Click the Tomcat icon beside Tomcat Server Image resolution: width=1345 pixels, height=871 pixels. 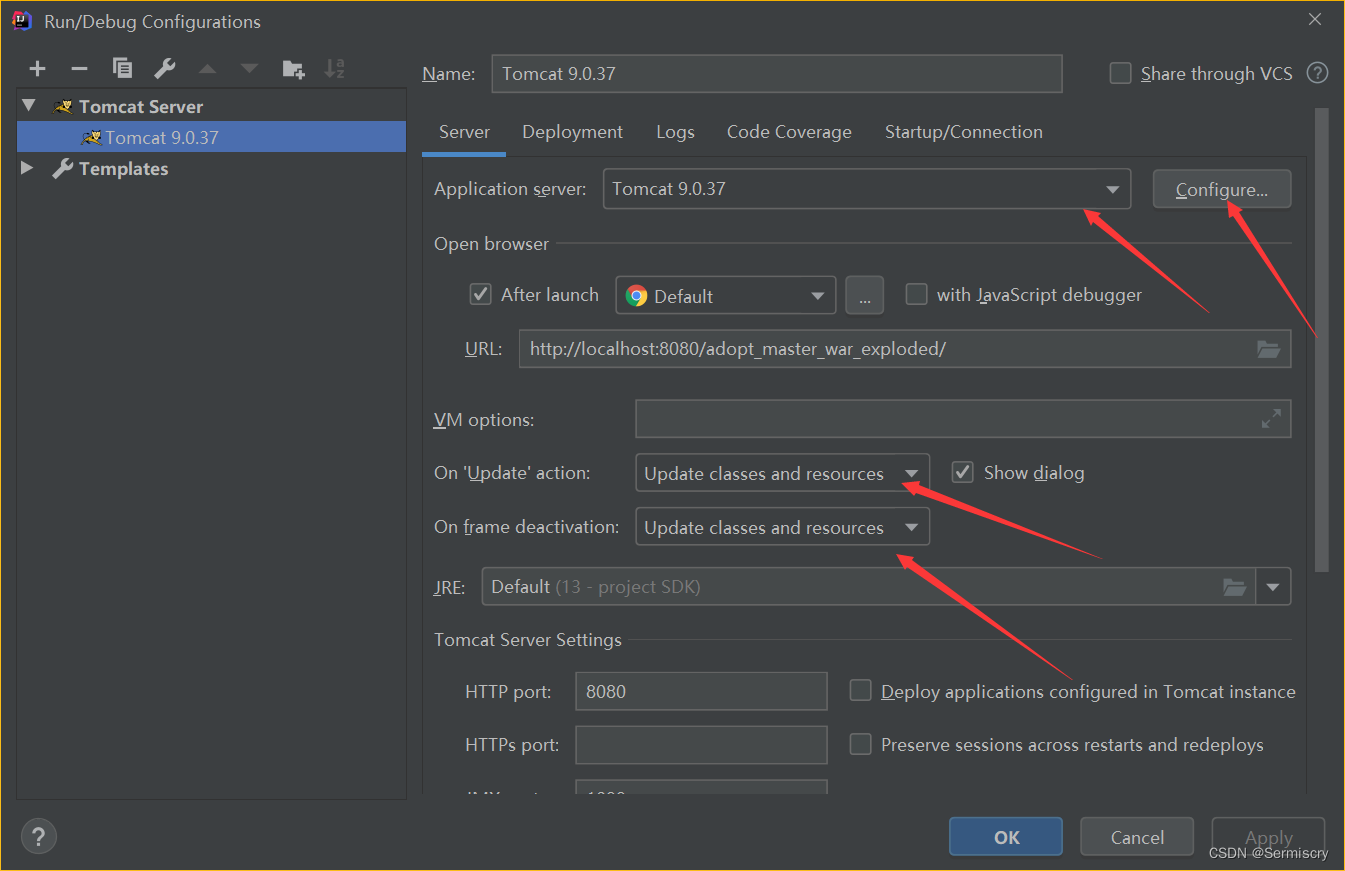tap(63, 107)
